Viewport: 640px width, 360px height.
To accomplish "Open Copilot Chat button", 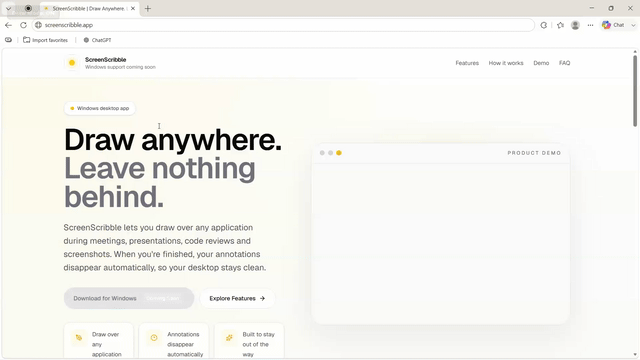I will (613, 25).
